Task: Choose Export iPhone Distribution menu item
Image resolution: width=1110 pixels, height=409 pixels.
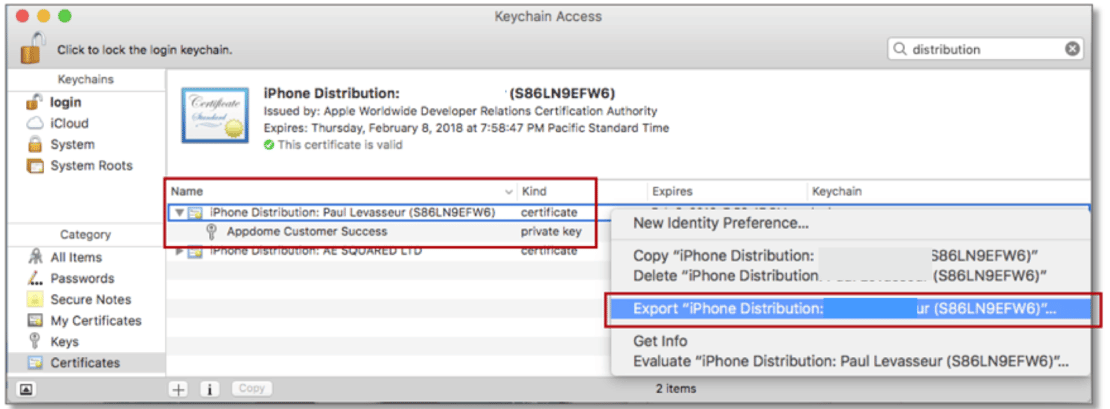Action: coord(845,309)
